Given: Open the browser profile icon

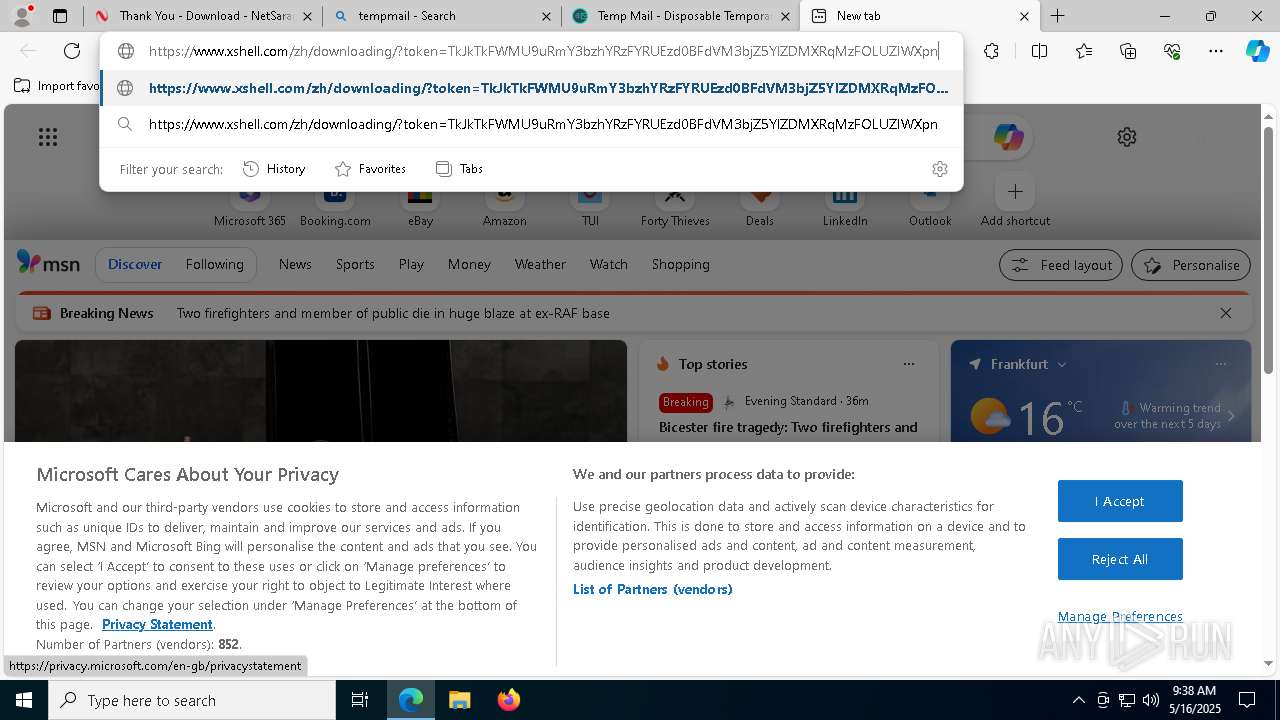Looking at the screenshot, I should coord(22,16).
